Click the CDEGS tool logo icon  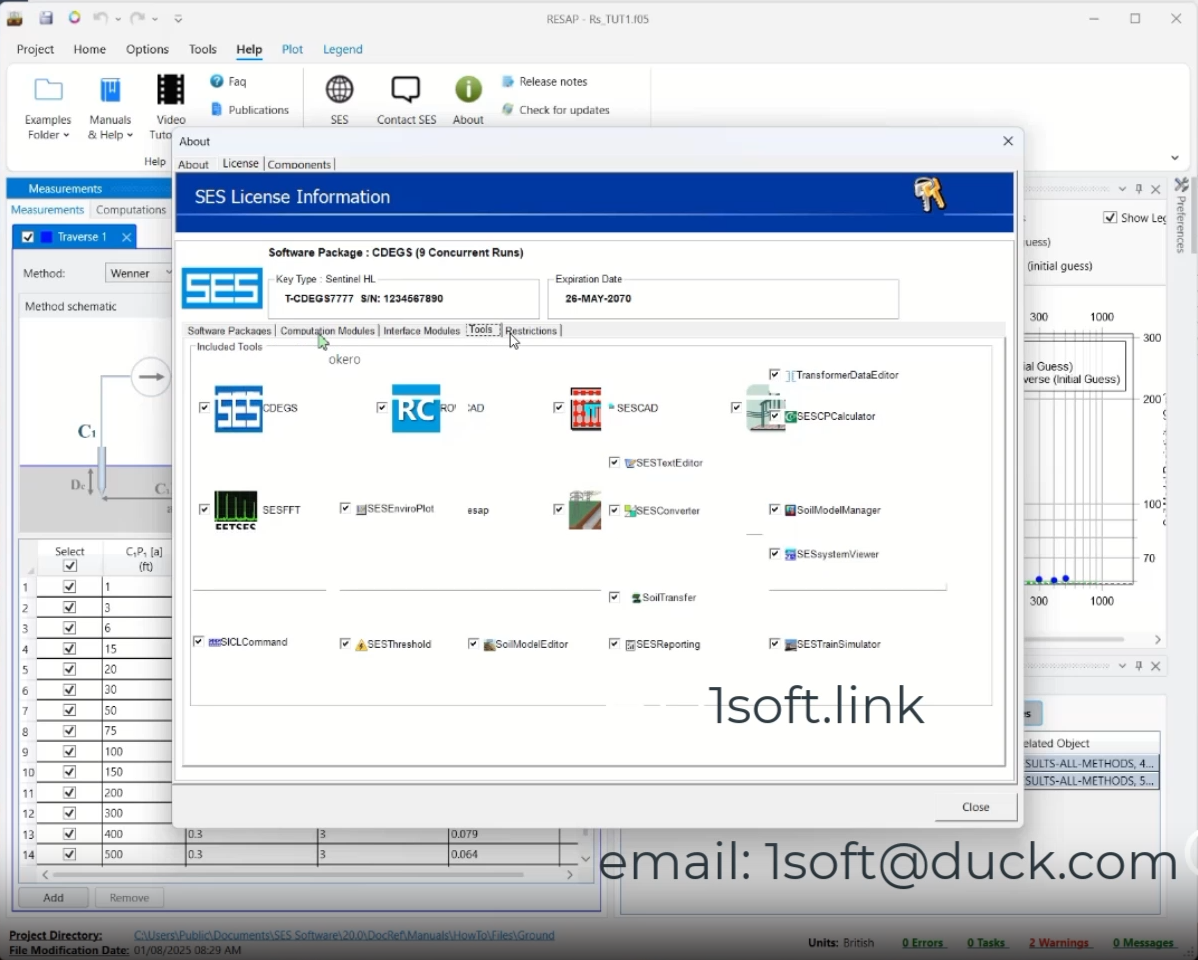[x=238, y=409]
